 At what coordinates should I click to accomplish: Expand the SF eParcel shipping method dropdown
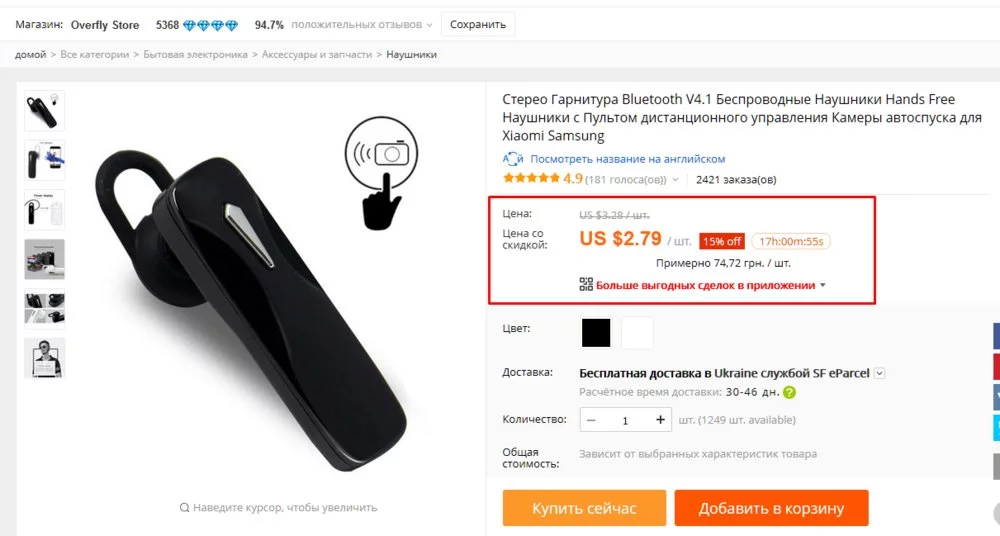click(879, 373)
